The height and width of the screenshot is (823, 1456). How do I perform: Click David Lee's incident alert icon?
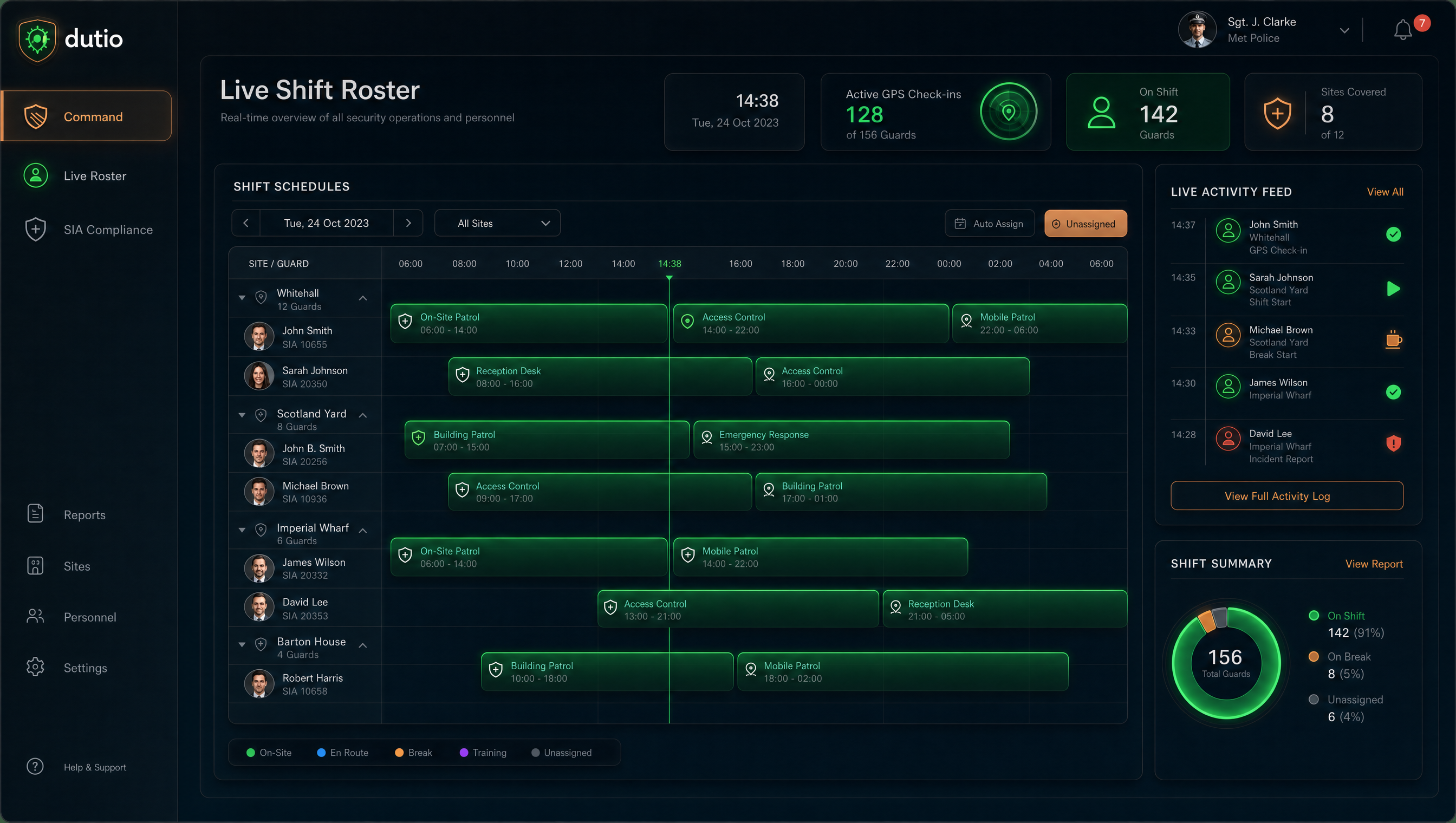coord(1393,443)
